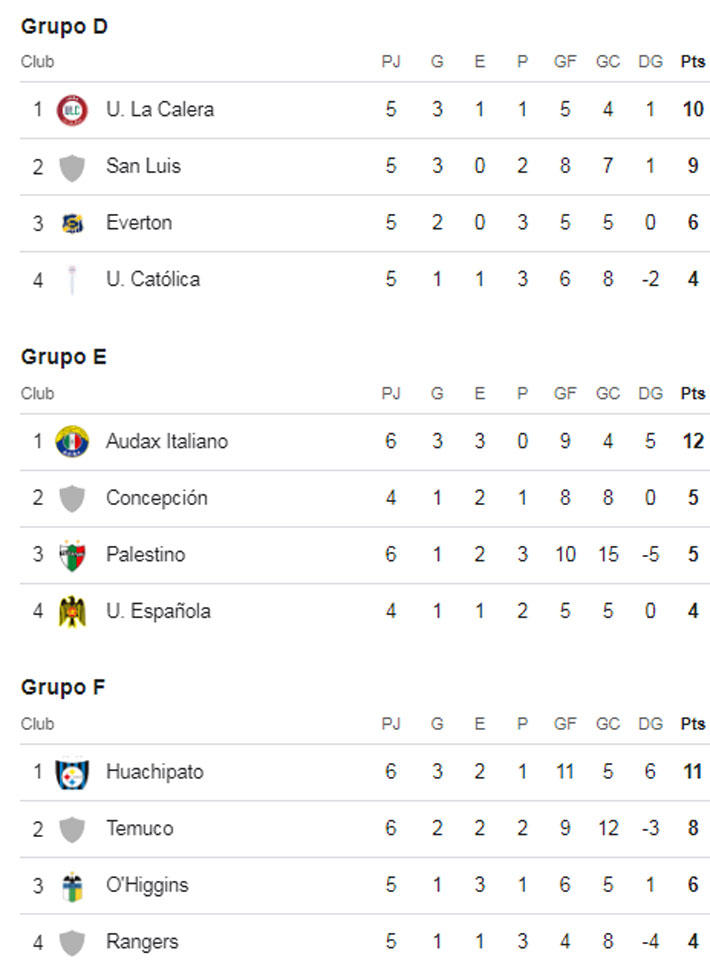
Task: Click the Huachipato club crest icon
Action: (72, 772)
